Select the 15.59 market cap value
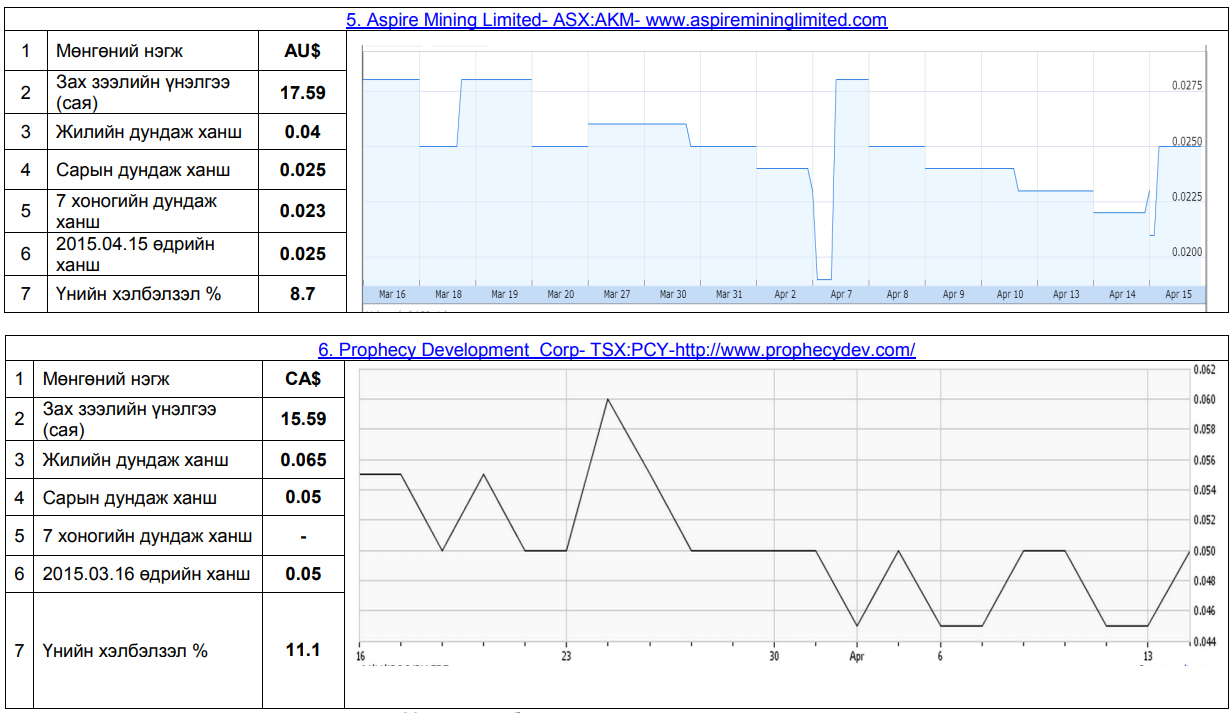 pos(303,419)
